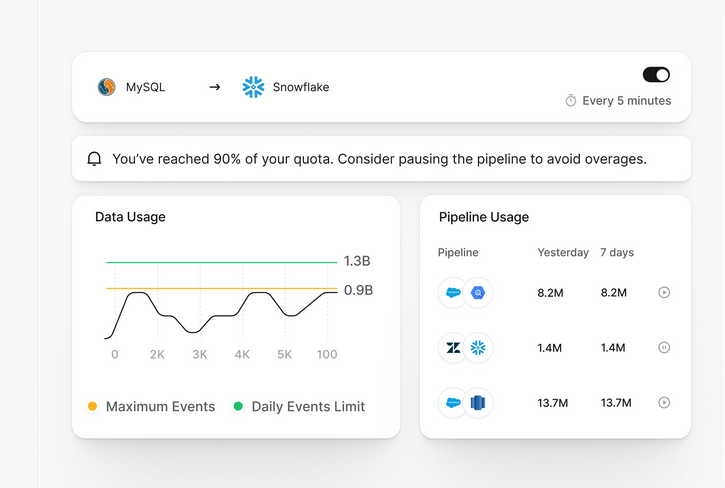Click the 0.9B chart value label
The height and width of the screenshot is (488, 725).
pos(358,290)
